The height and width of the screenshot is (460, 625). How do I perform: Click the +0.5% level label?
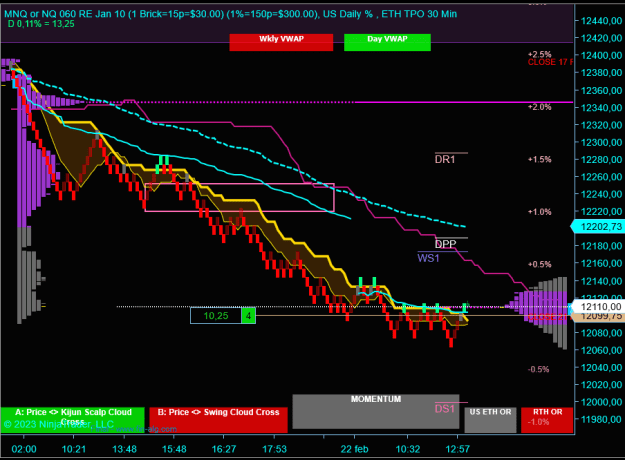pyautogui.click(x=540, y=264)
